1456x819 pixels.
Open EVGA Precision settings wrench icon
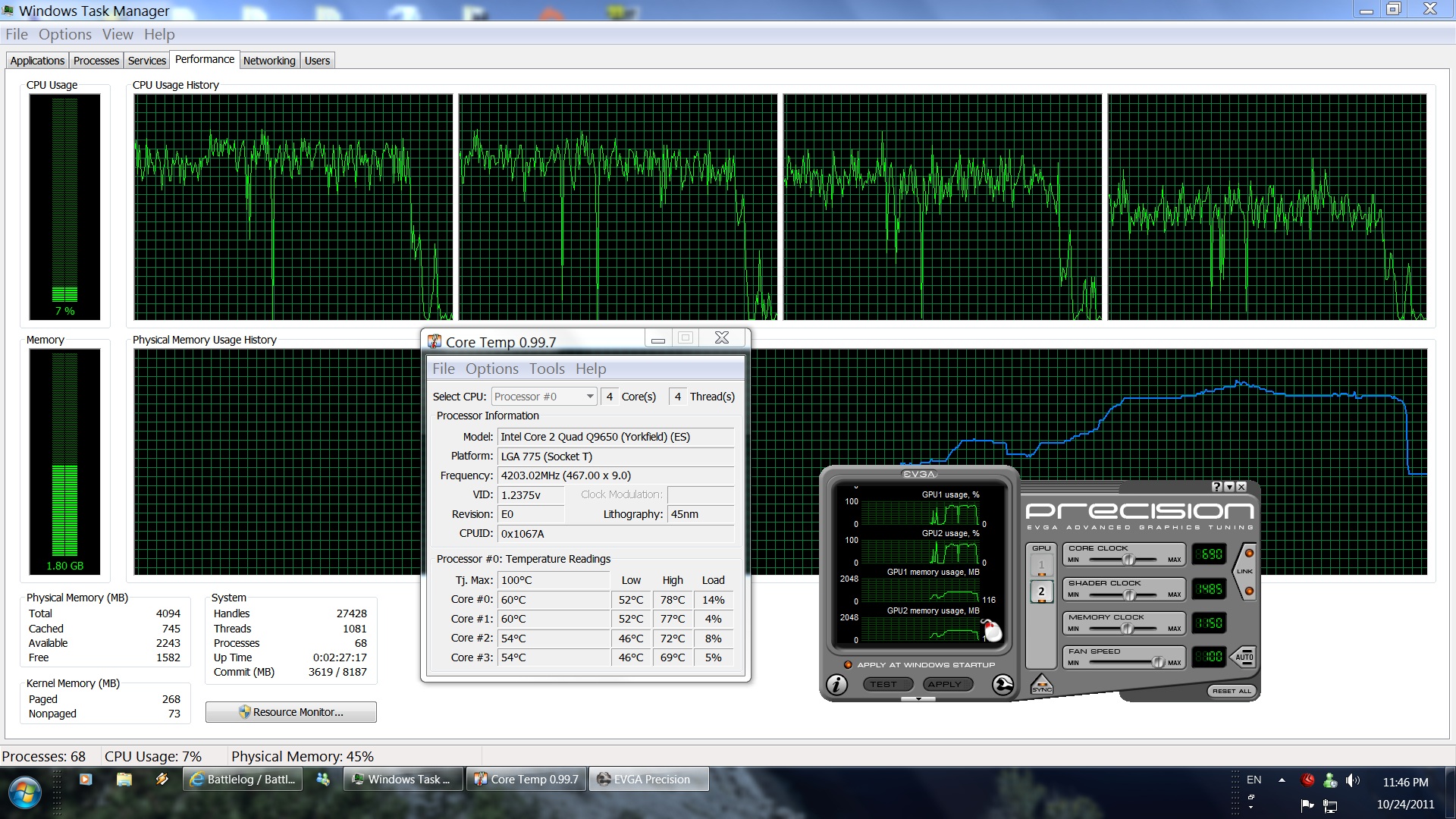click(x=1003, y=685)
